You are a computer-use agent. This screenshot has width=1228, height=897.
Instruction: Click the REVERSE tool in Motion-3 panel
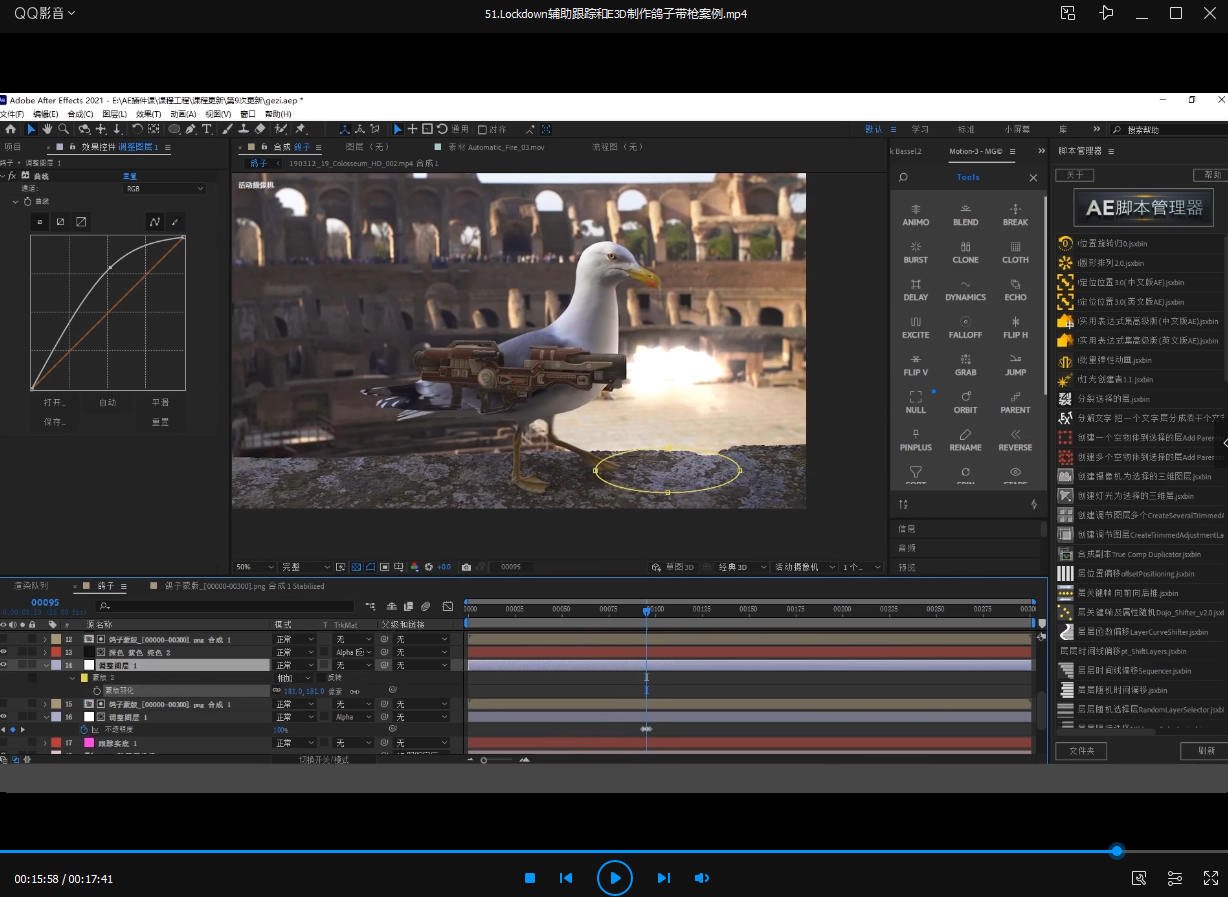pyautogui.click(x=1015, y=440)
